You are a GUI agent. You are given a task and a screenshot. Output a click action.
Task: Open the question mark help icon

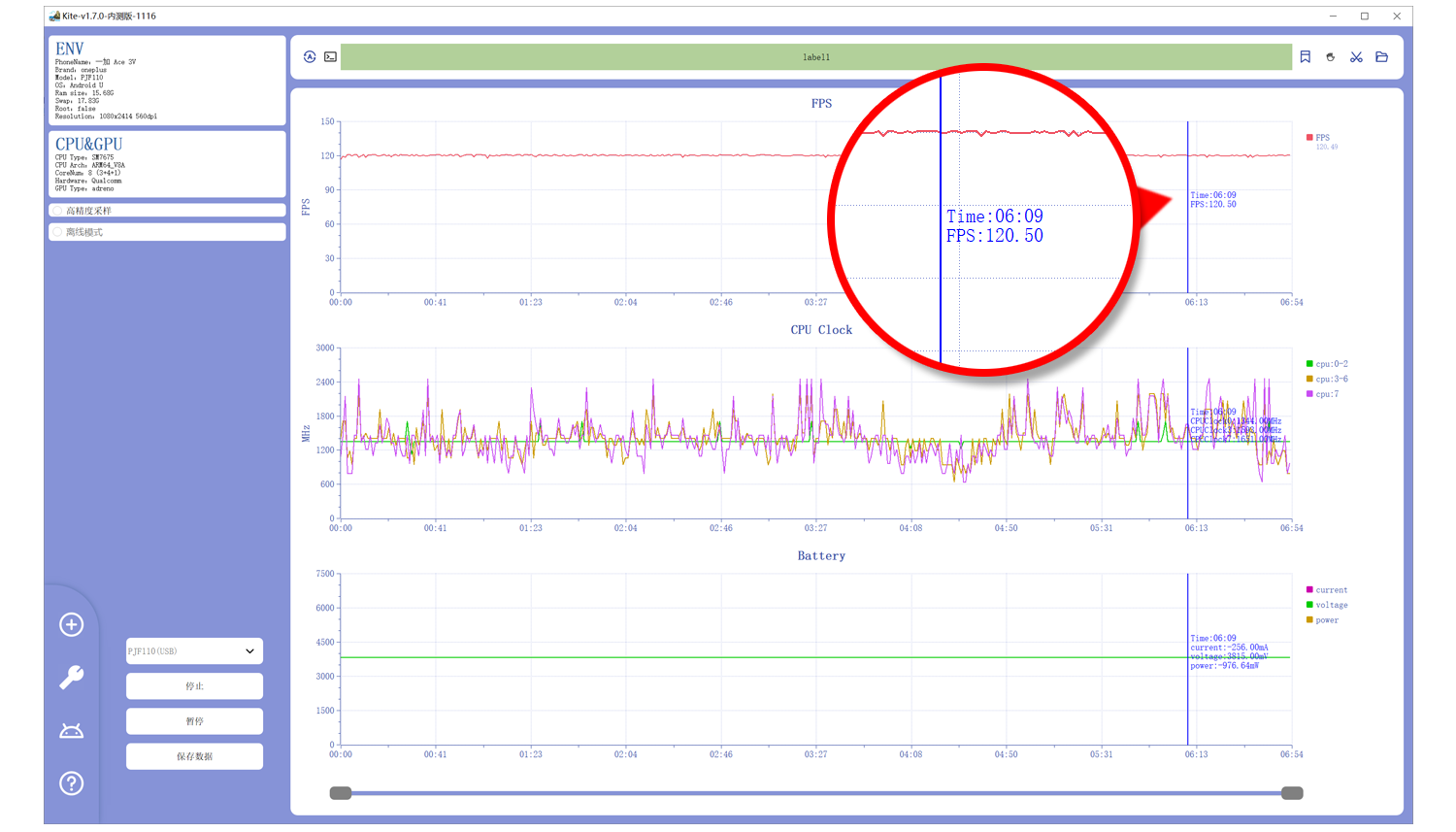click(x=72, y=783)
